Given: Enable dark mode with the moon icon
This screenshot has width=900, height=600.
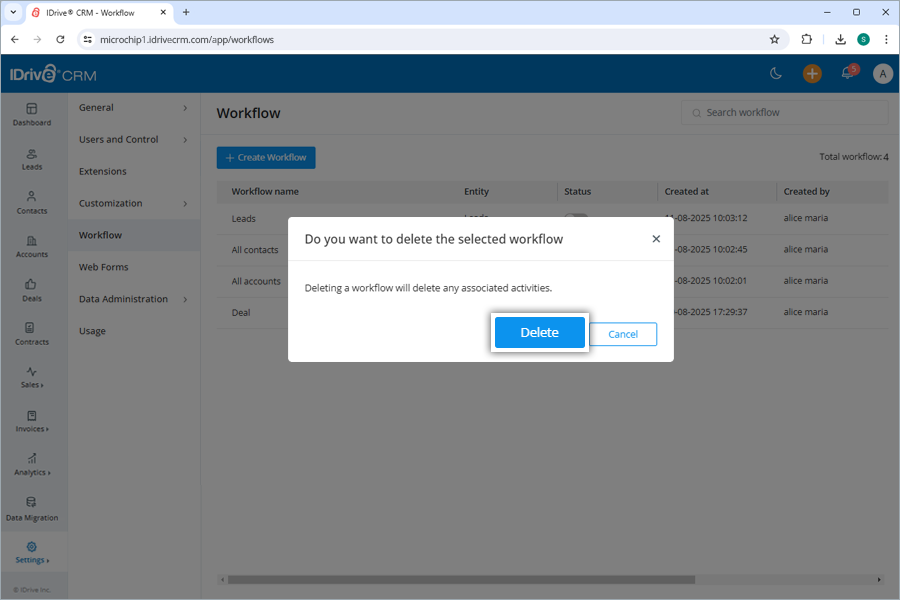Looking at the screenshot, I should coord(778,73).
